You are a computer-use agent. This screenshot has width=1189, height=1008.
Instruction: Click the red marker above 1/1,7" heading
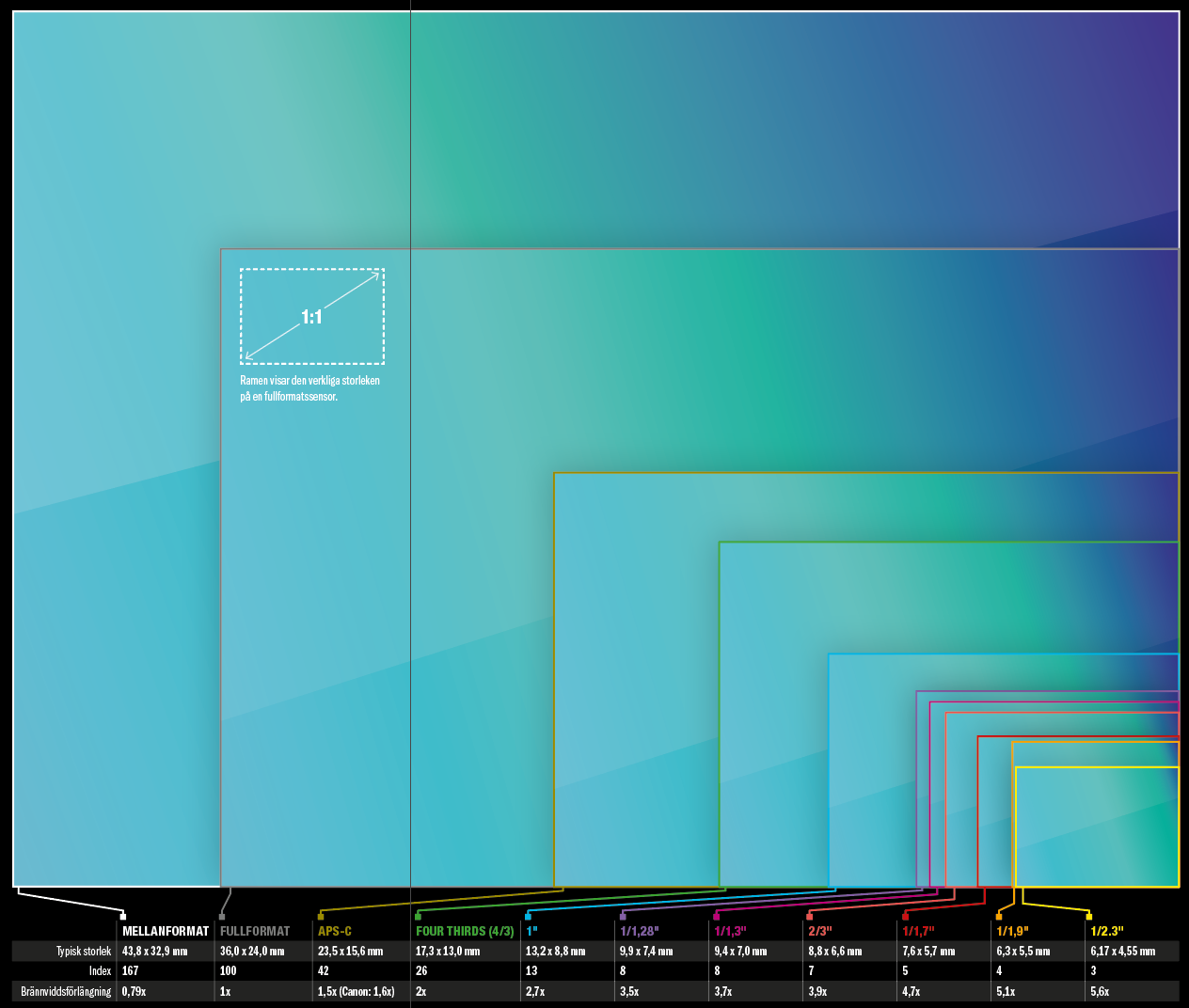point(906,916)
